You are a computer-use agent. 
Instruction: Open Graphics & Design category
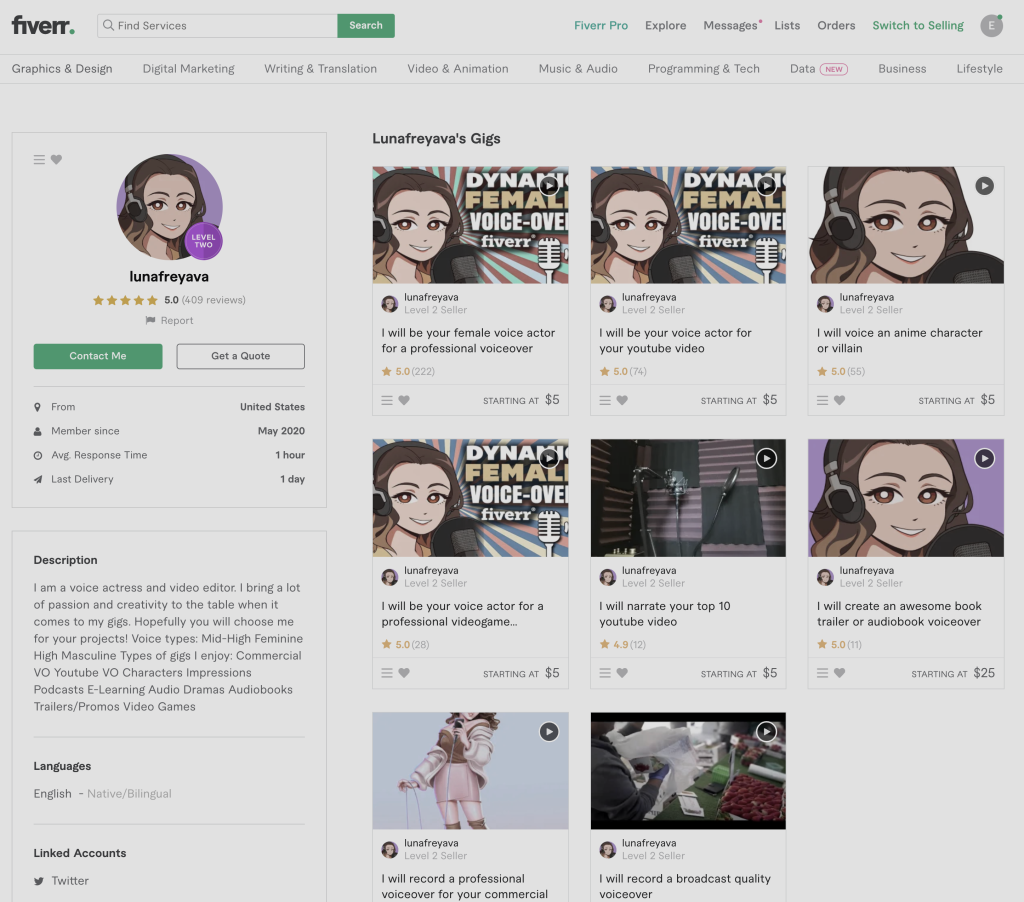tap(62, 69)
